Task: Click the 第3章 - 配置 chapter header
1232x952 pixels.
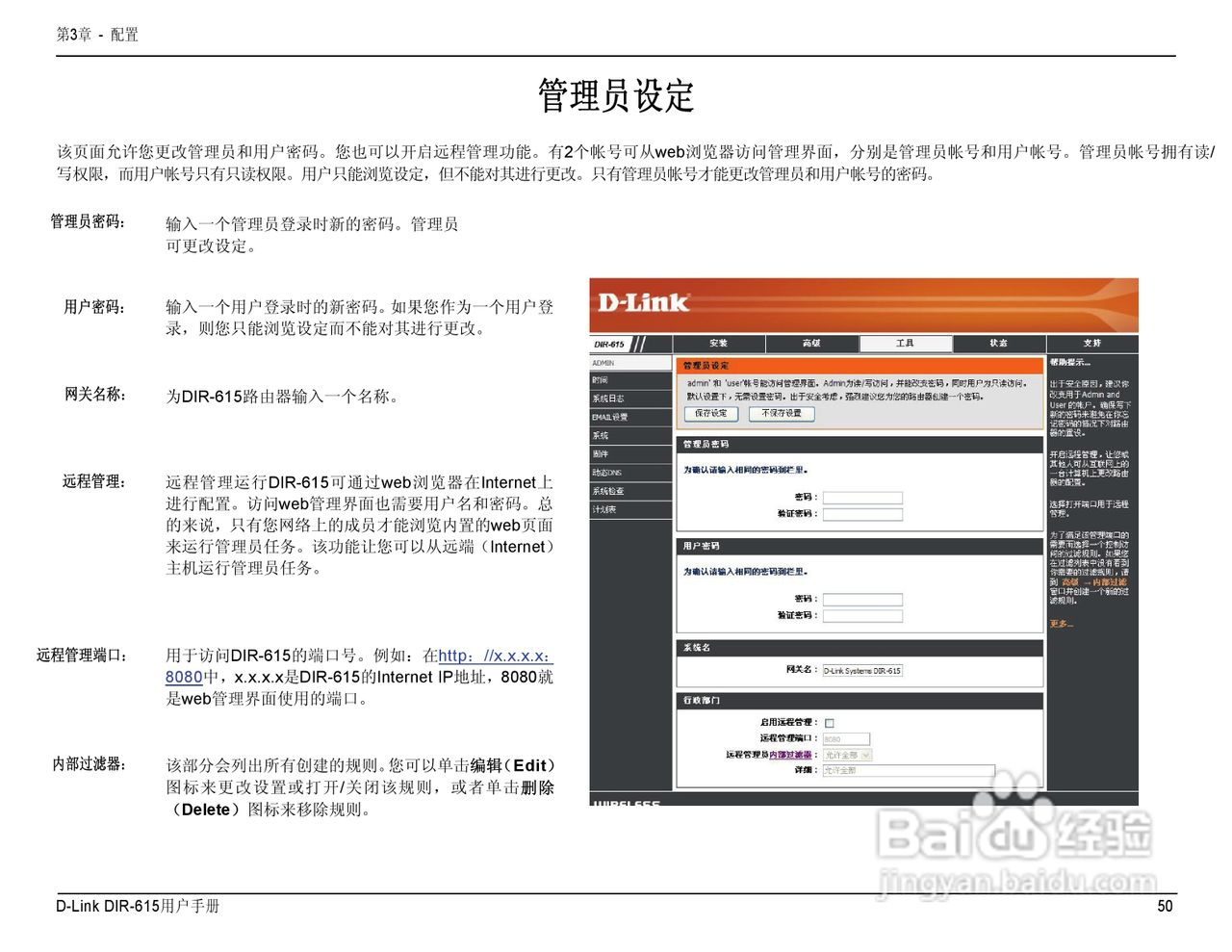Action: [x=97, y=35]
